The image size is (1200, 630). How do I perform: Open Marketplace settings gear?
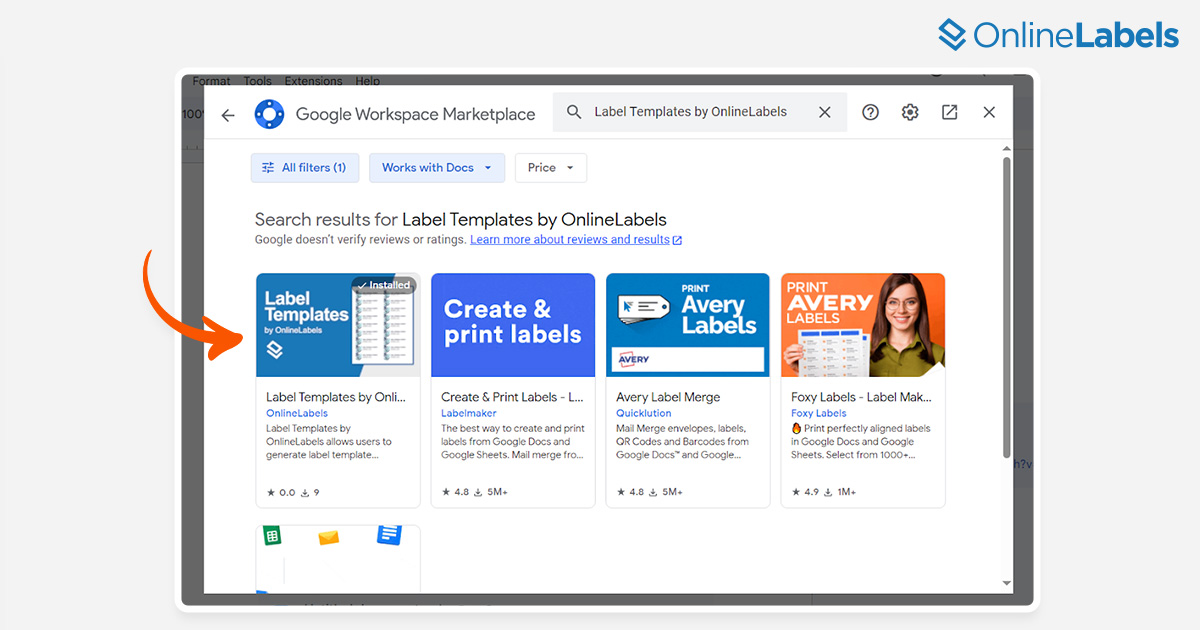[910, 112]
